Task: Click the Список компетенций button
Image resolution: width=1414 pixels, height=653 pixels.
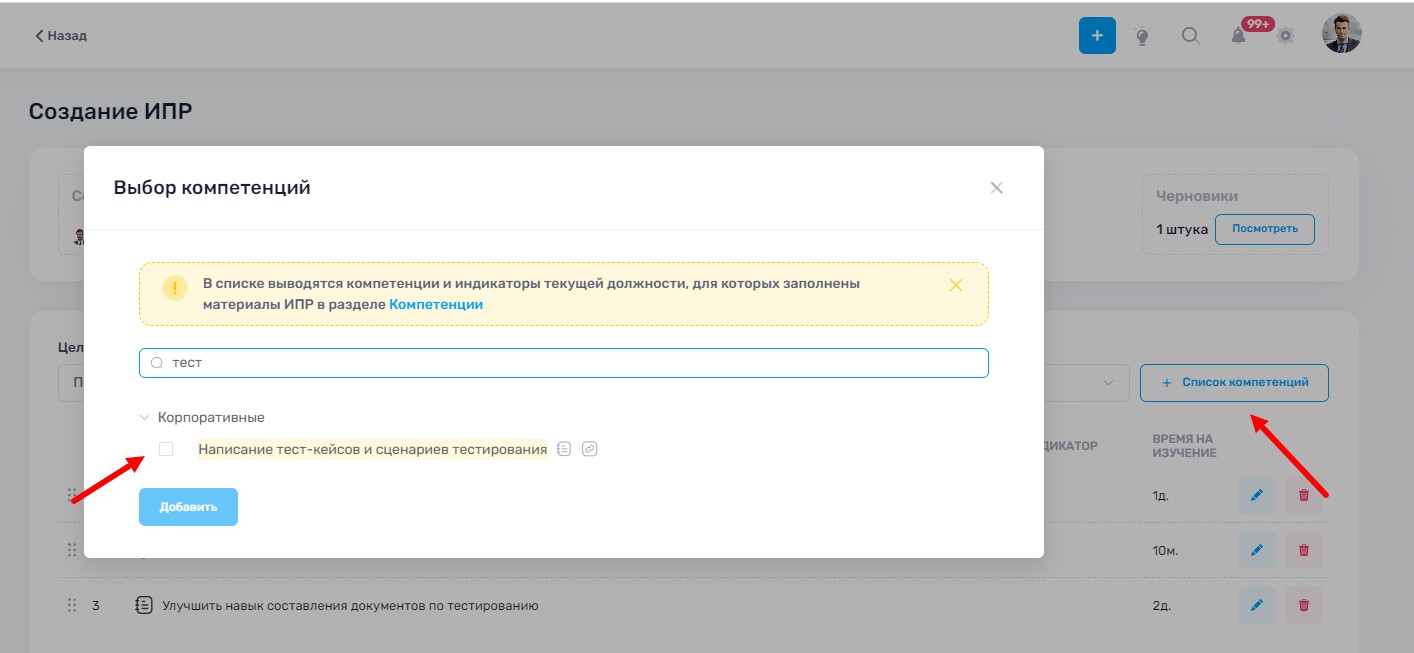Action: pyautogui.click(x=1233, y=383)
